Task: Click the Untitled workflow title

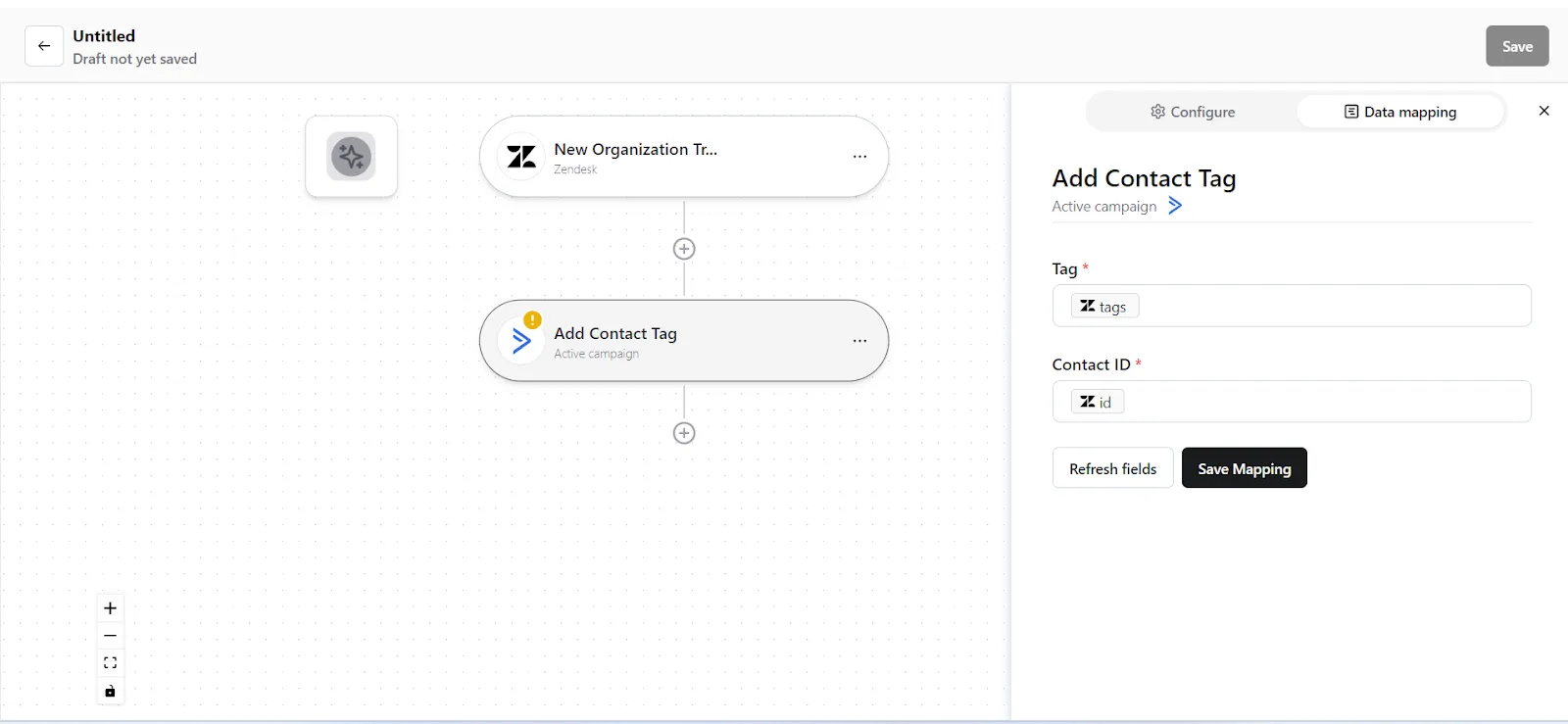Action: coord(104,36)
